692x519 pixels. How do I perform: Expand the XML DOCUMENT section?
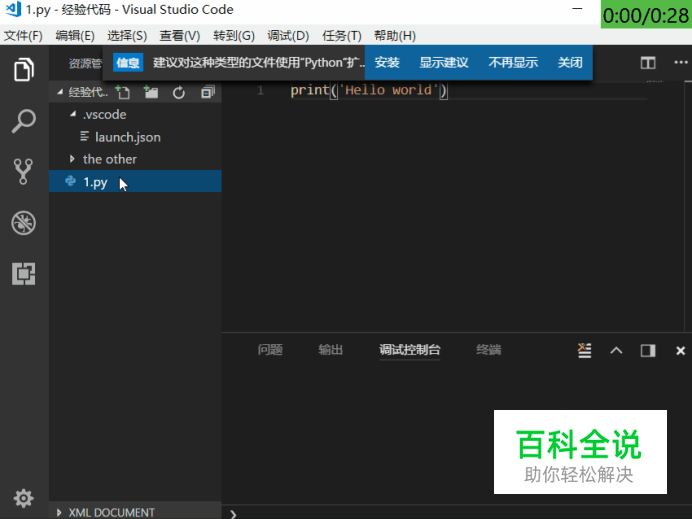pyautogui.click(x=59, y=512)
